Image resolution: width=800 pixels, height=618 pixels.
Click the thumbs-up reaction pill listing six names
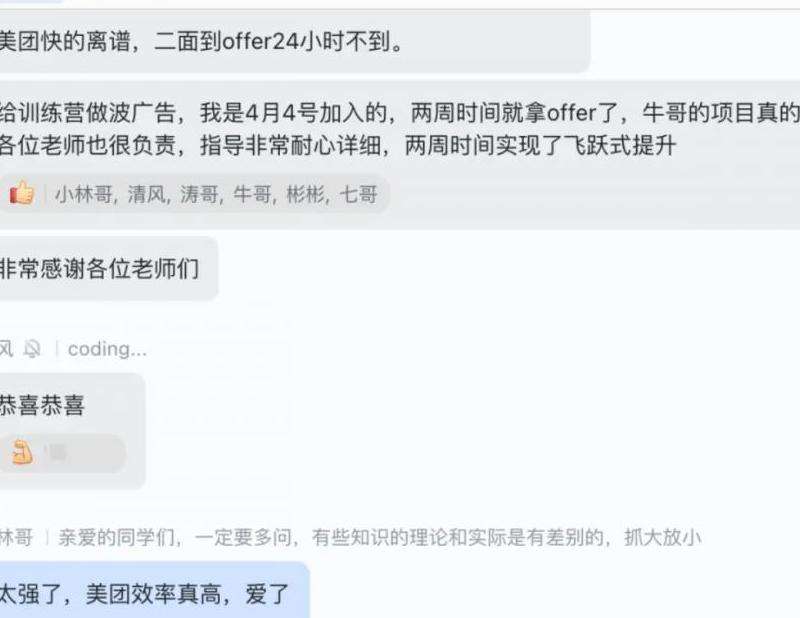click(x=194, y=194)
